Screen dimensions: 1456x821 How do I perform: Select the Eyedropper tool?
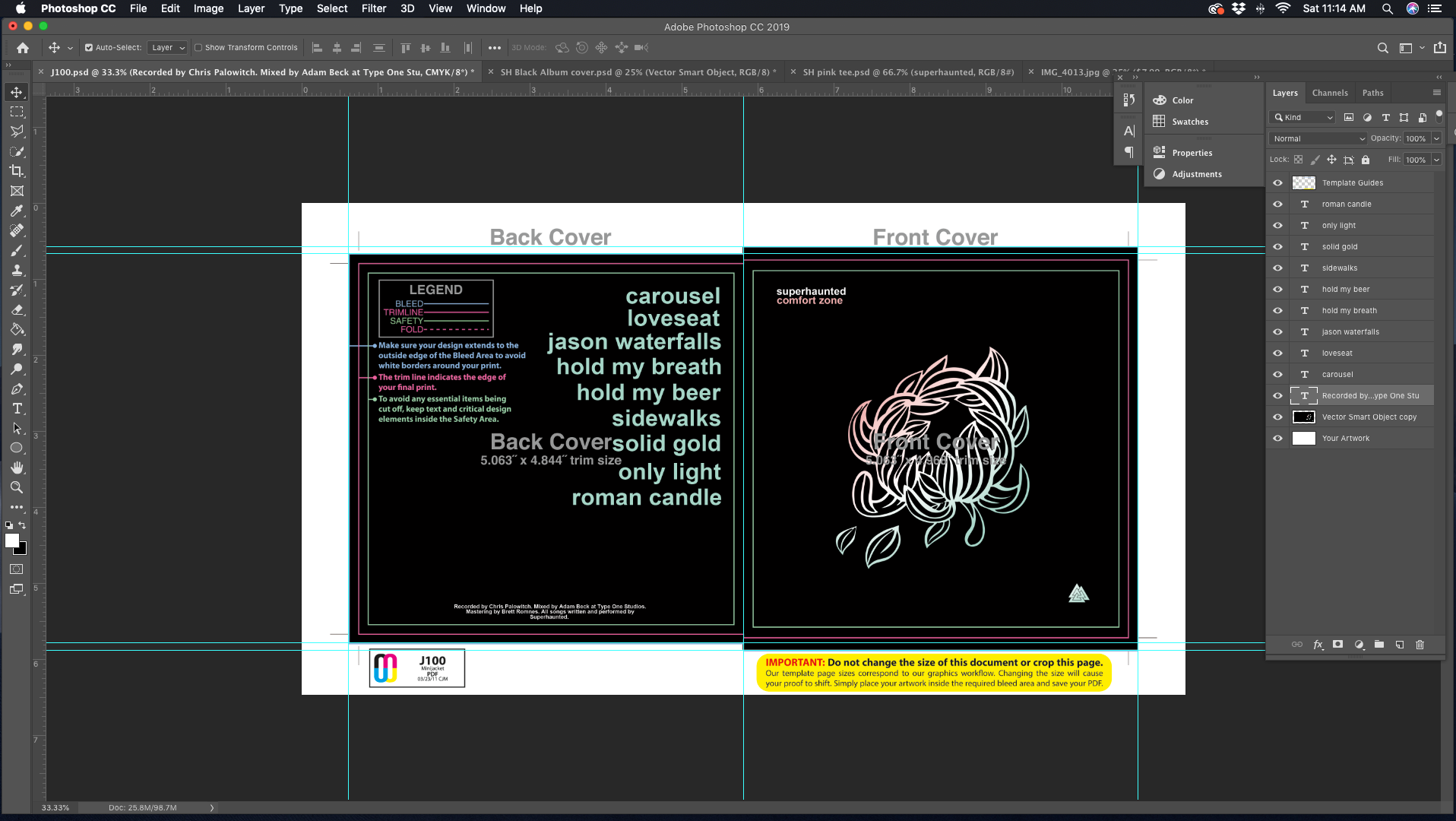[x=17, y=211]
